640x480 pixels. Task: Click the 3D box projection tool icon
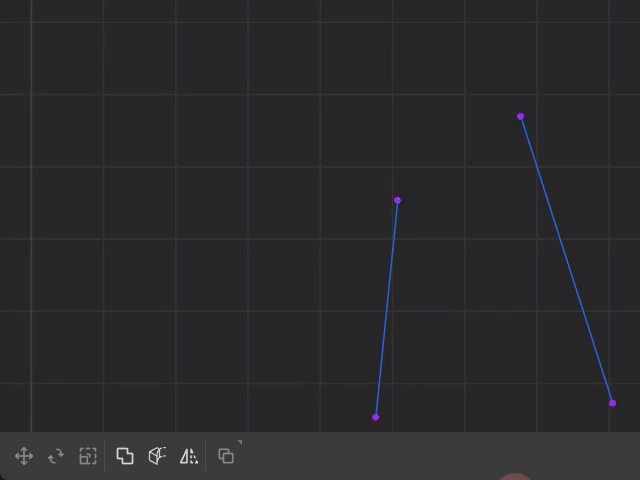point(157,456)
